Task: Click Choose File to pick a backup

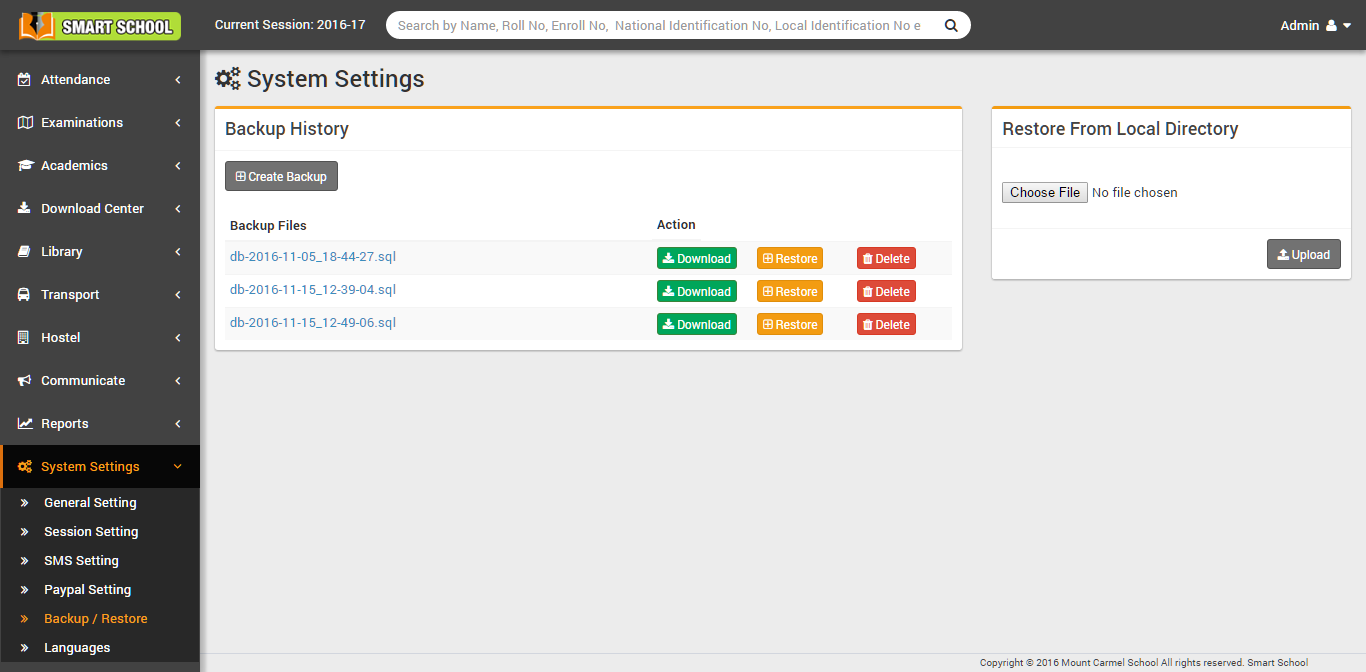Action: tap(1044, 192)
